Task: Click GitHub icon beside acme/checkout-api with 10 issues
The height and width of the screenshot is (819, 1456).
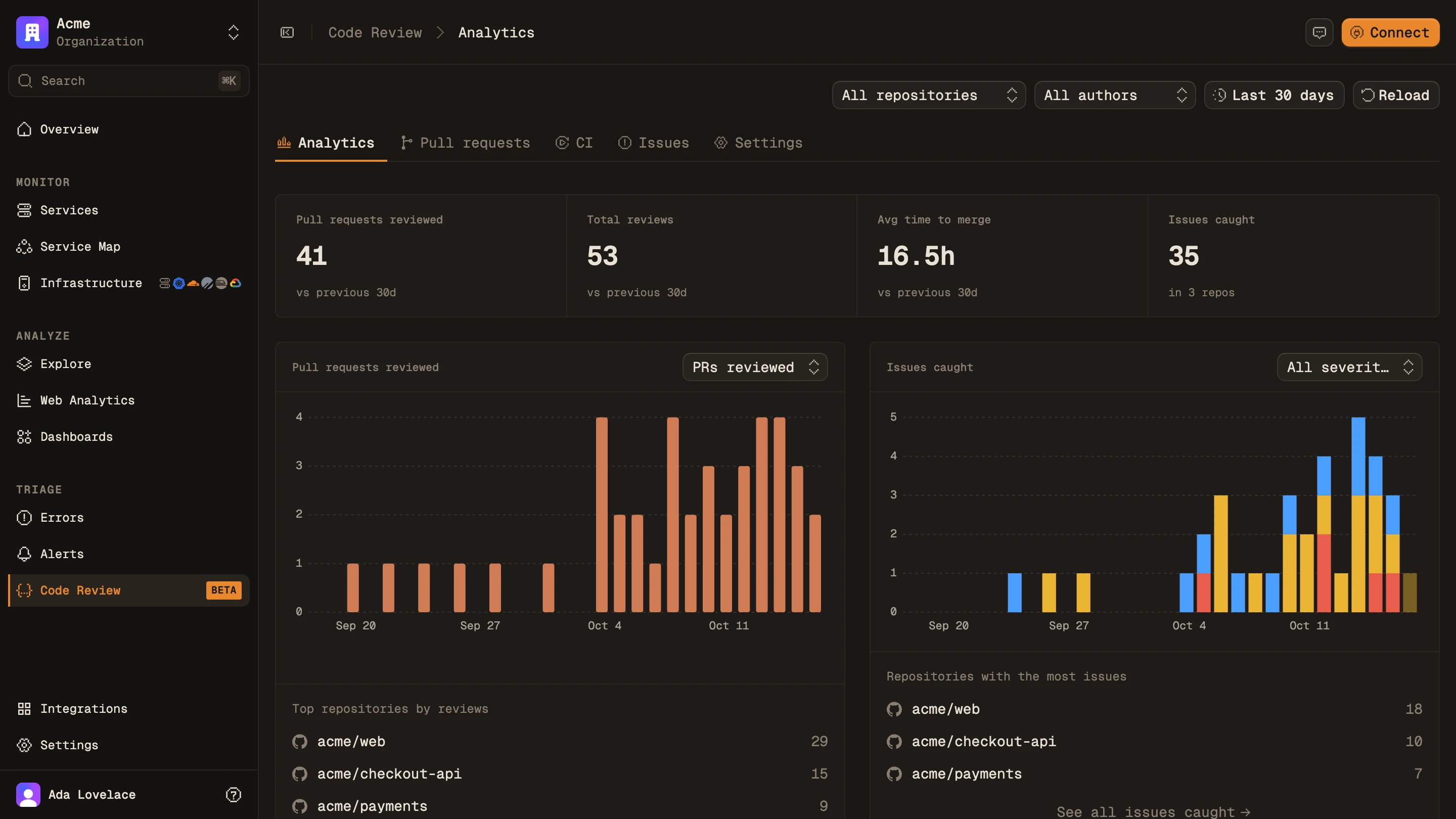Action: (x=894, y=742)
